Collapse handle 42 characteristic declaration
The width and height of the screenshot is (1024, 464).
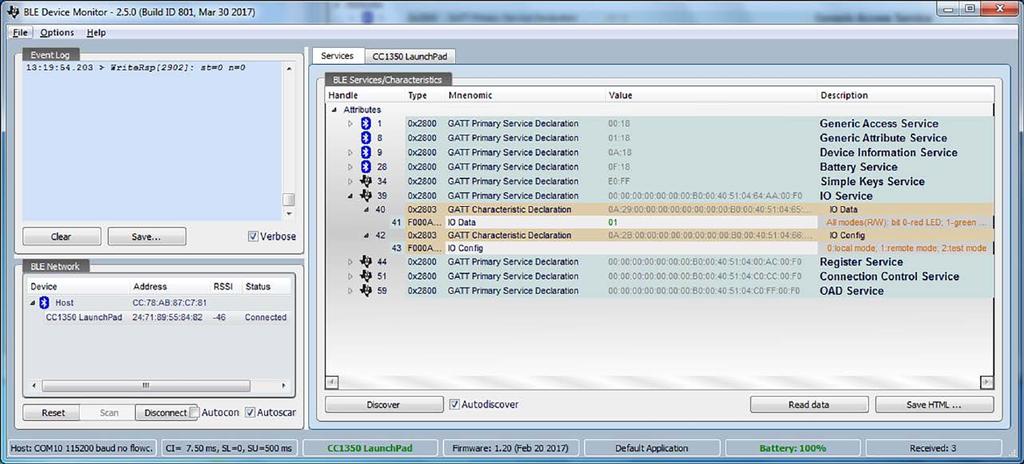[366, 235]
